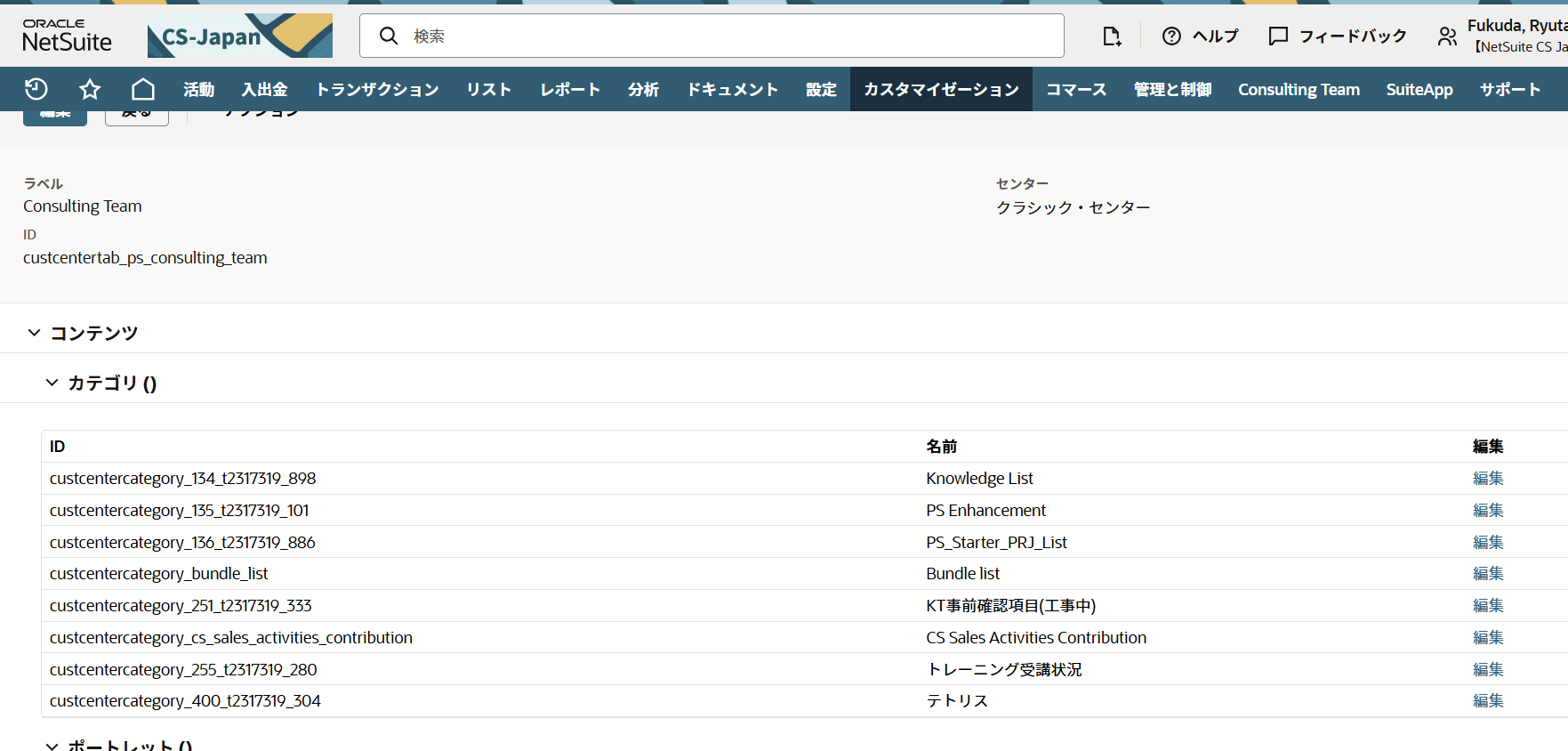
Task: Open the 設定 menu
Action: pos(822,89)
